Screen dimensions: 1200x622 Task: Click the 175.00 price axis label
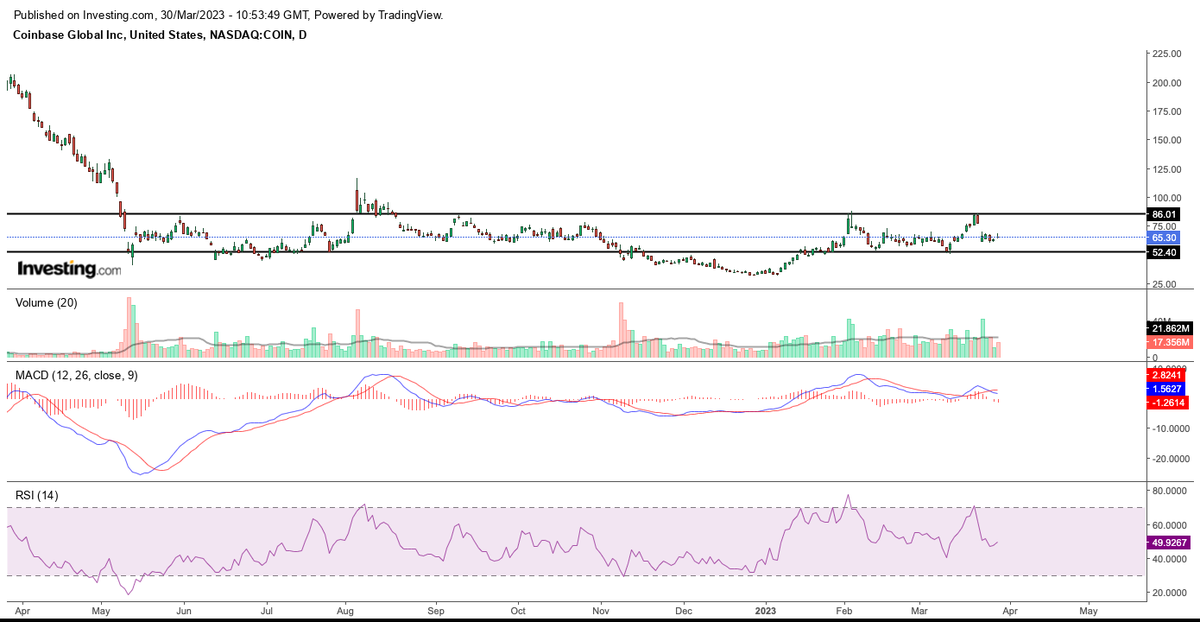pyautogui.click(x=1167, y=112)
